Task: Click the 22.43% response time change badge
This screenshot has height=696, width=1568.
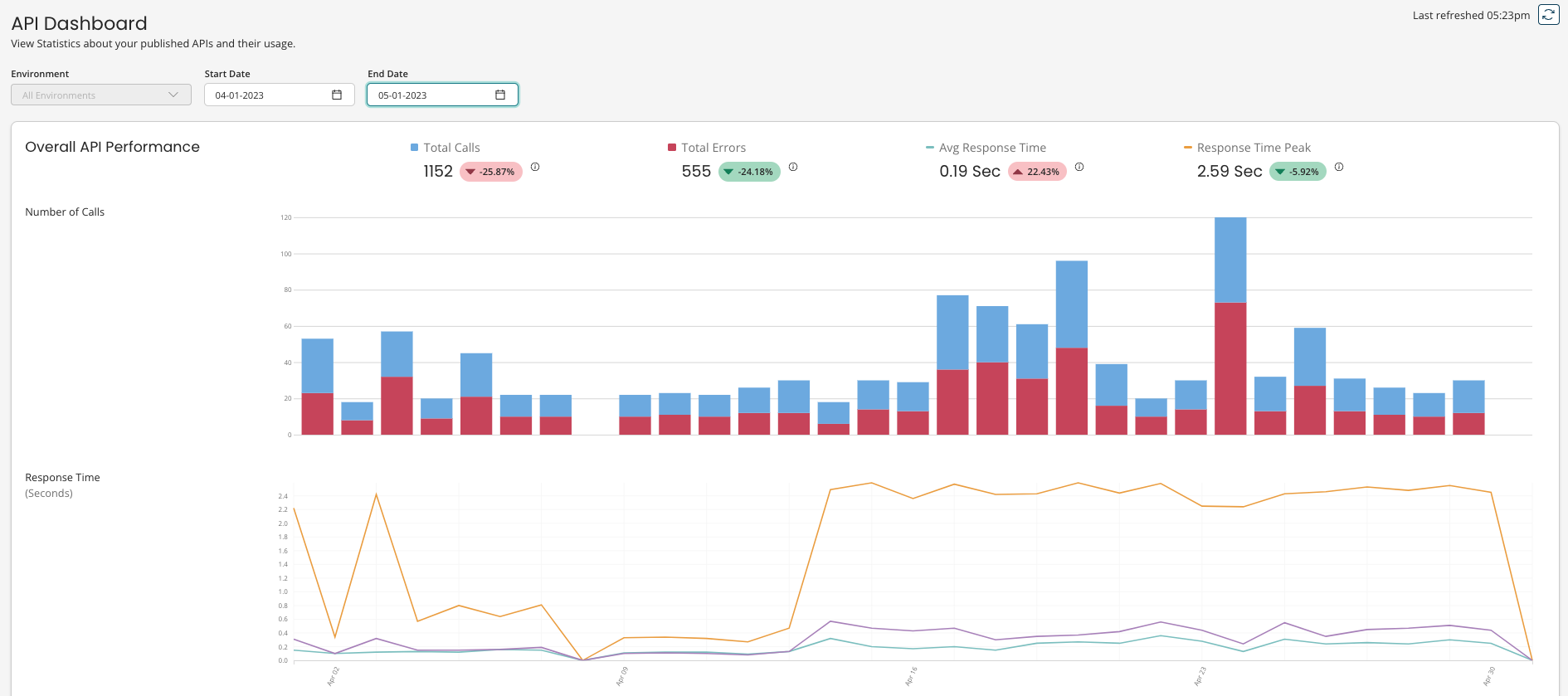Action: click(x=1037, y=172)
